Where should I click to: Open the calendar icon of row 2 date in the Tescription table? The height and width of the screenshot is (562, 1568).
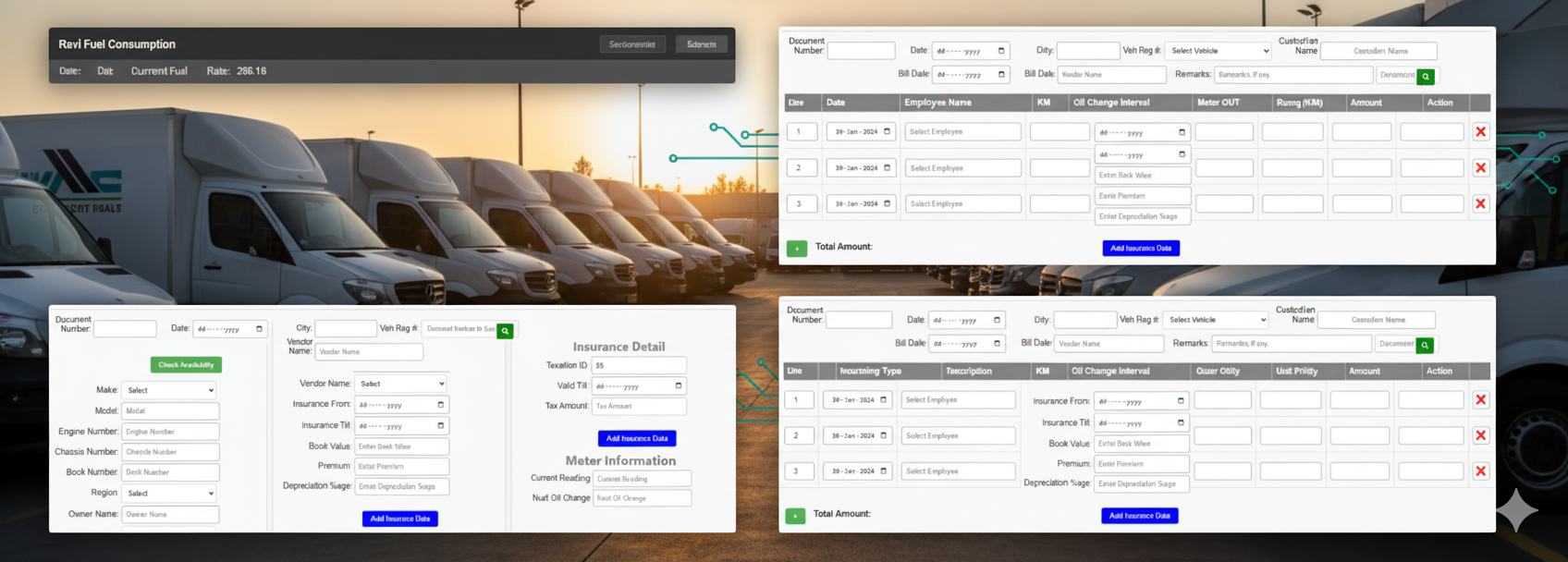[883, 435]
